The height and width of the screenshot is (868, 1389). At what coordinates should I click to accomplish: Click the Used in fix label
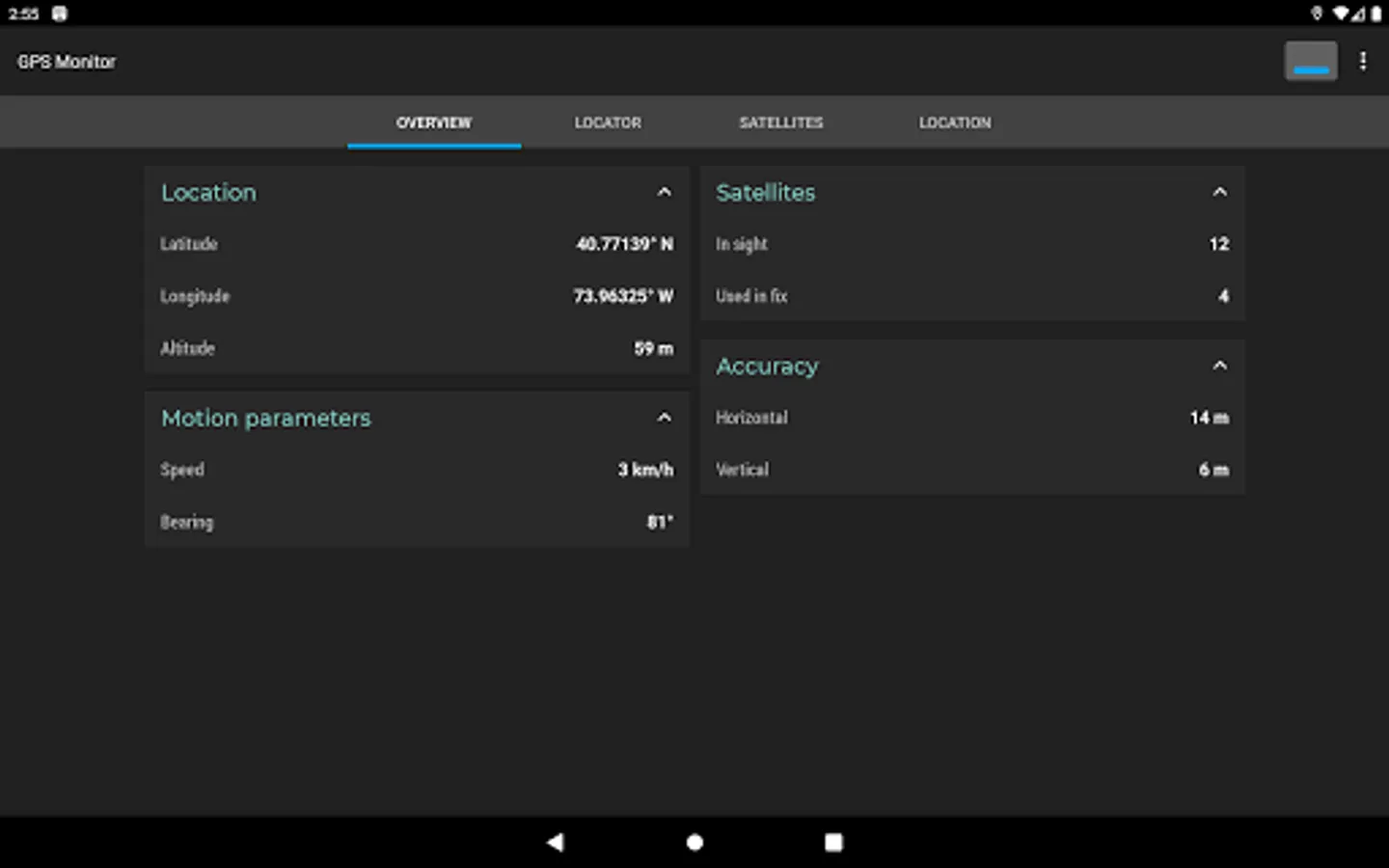(751, 296)
